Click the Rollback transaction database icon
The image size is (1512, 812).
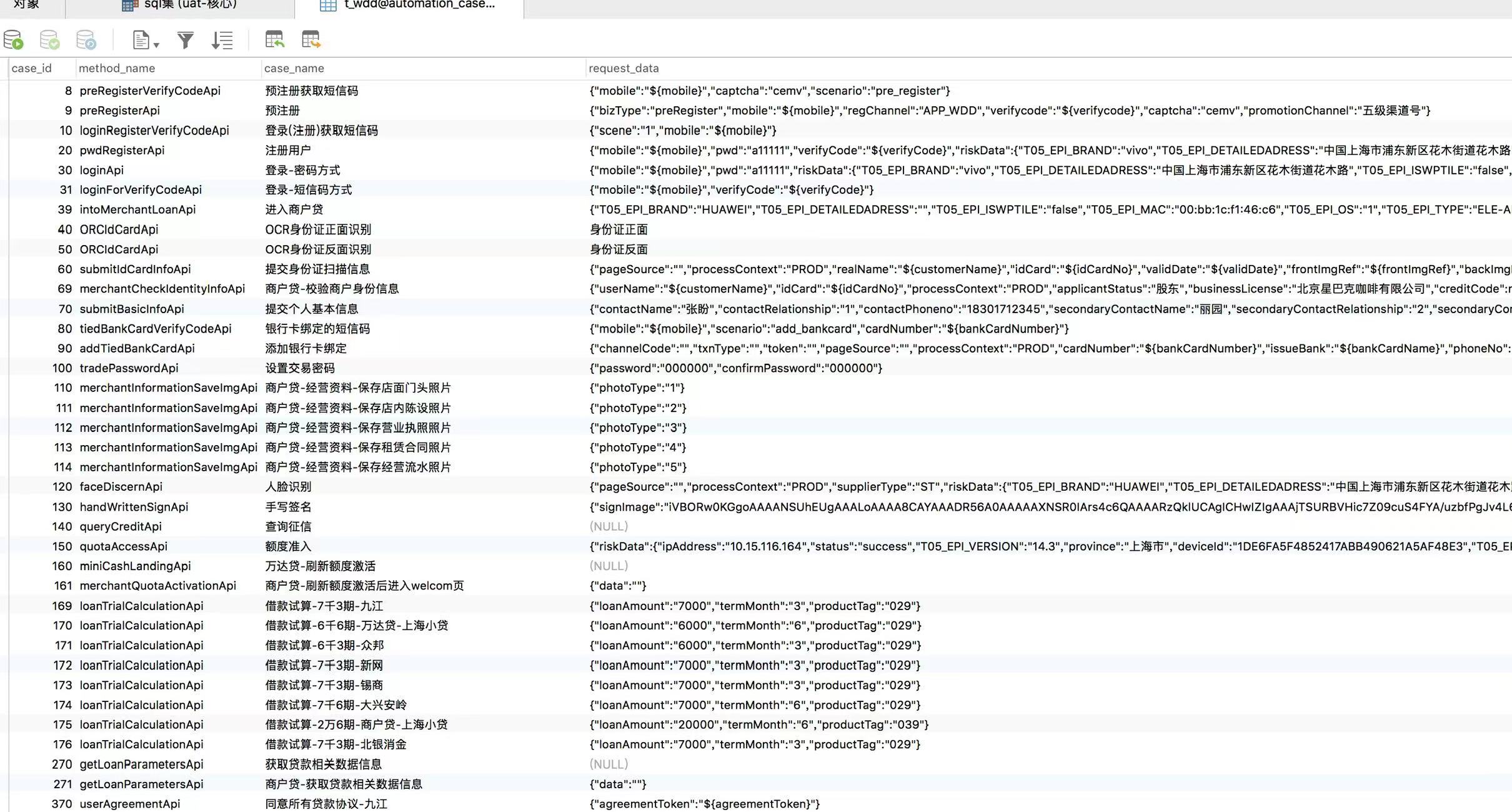[86, 40]
